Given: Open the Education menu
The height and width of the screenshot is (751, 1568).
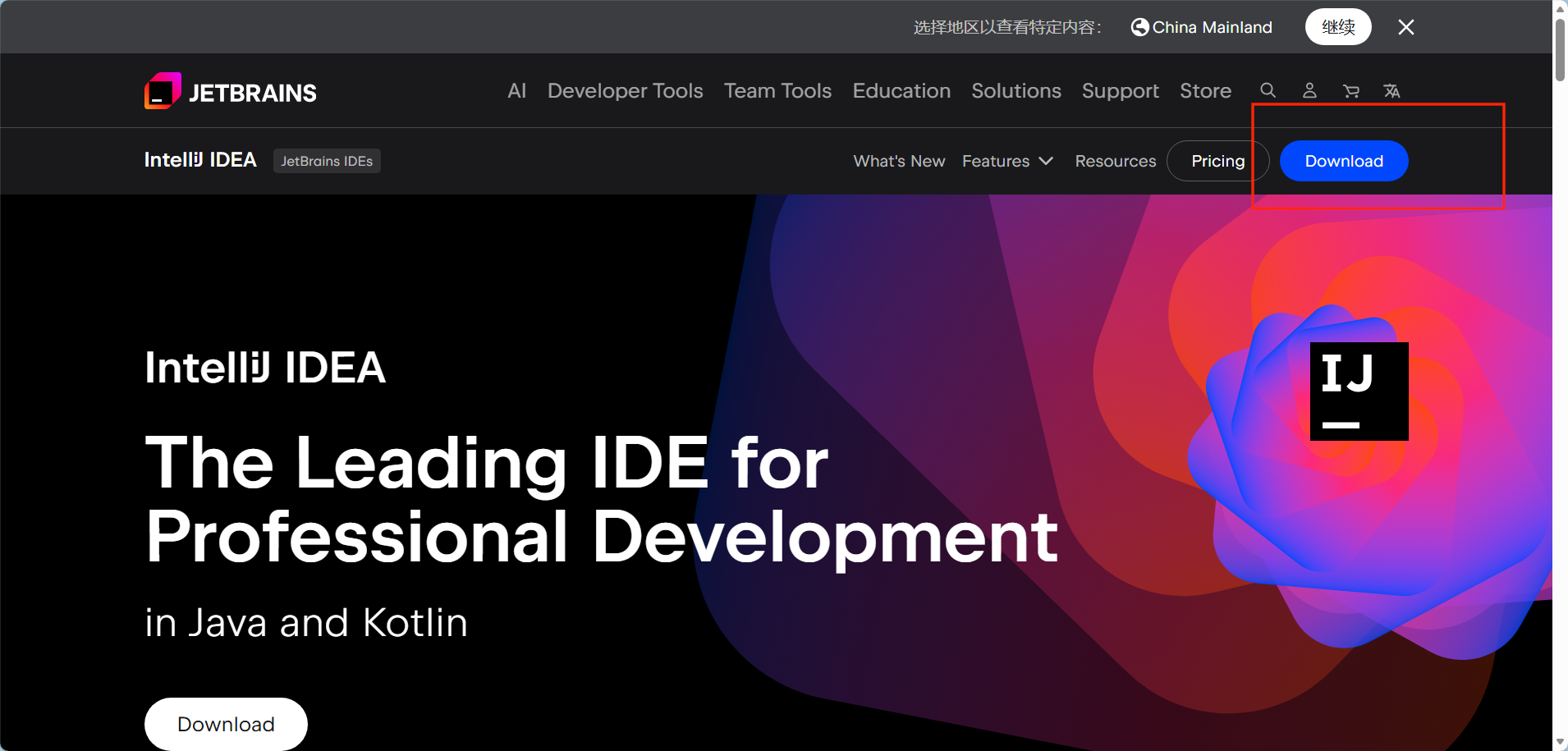Looking at the screenshot, I should tap(901, 90).
